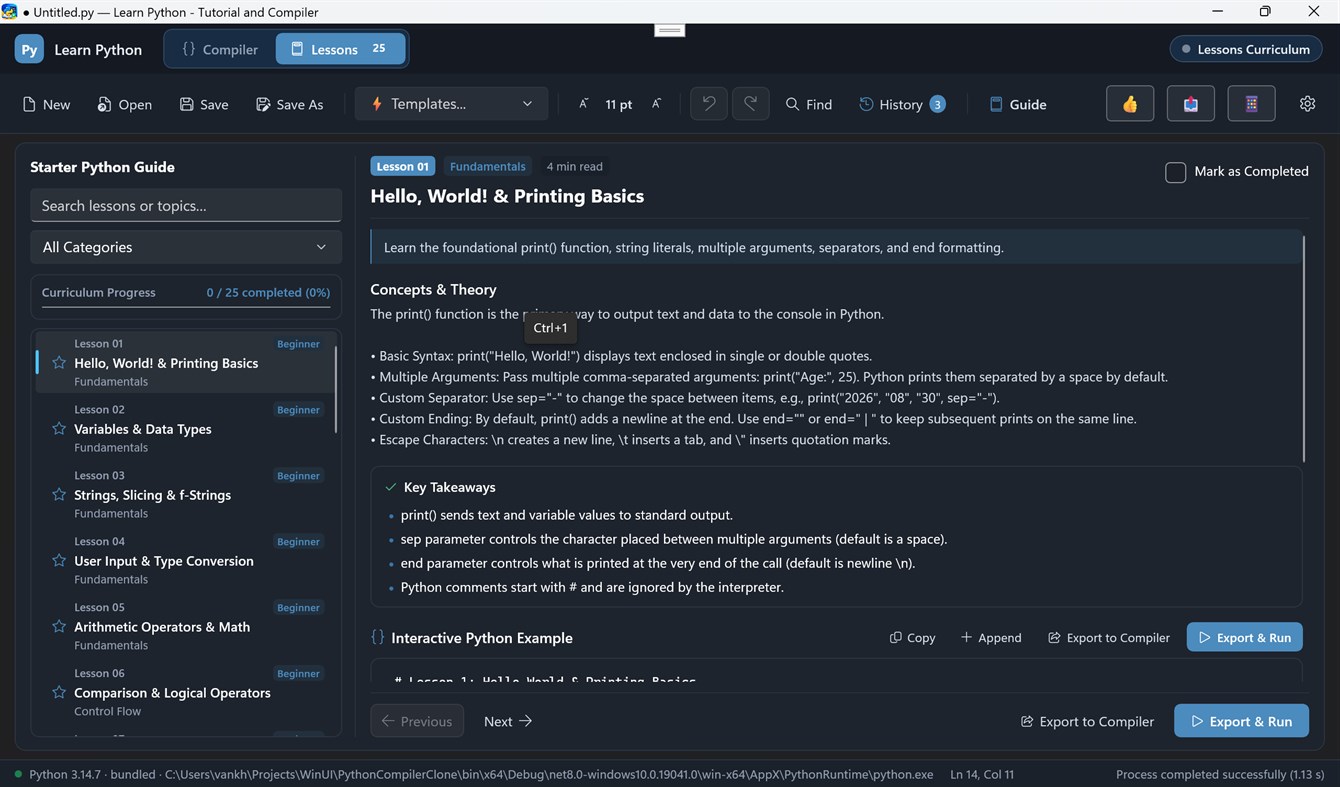Open a file from toolbar
The height and width of the screenshot is (787, 1340).
click(125, 104)
